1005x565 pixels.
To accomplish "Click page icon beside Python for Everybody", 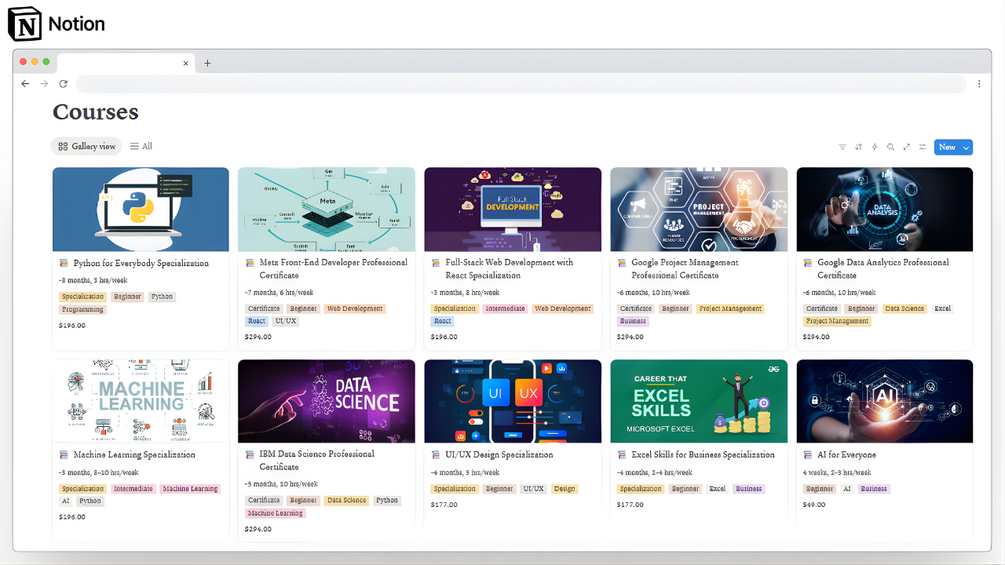I will (x=63, y=263).
